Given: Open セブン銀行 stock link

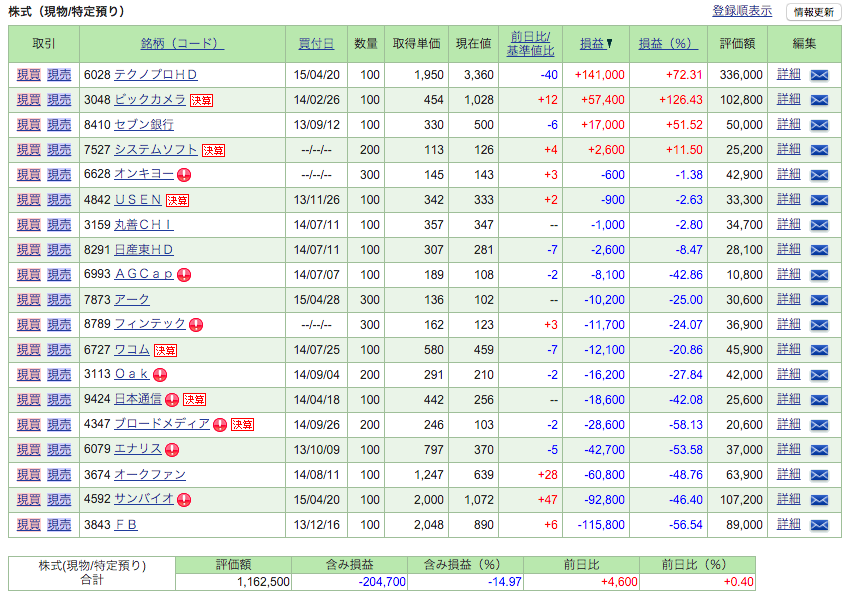Looking at the screenshot, I should click(144, 125).
